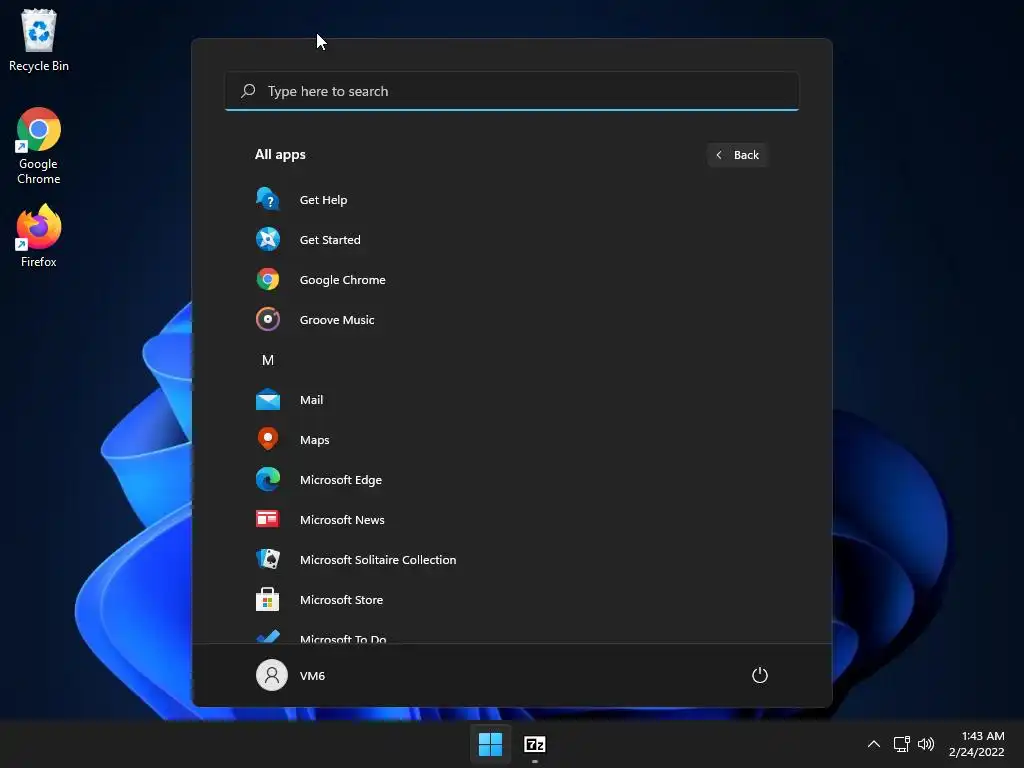Launch Get Started icon in All apps
1024x768 pixels.
(268, 240)
